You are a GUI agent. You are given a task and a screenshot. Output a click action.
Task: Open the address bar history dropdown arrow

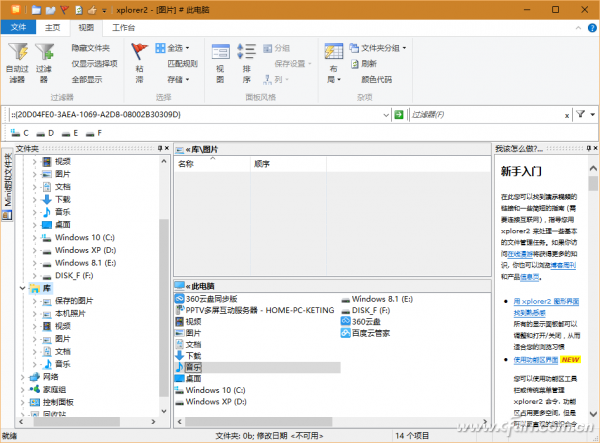tap(386, 115)
